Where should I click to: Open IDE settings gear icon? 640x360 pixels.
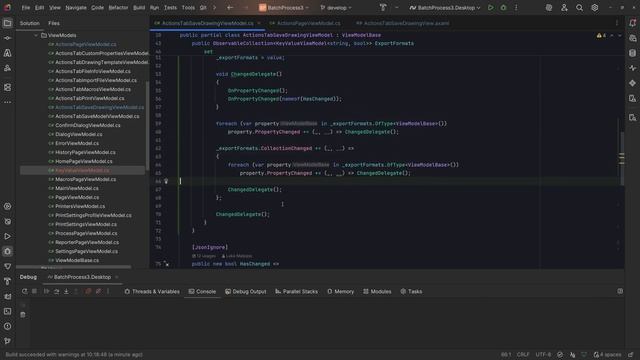(x=595, y=8)
